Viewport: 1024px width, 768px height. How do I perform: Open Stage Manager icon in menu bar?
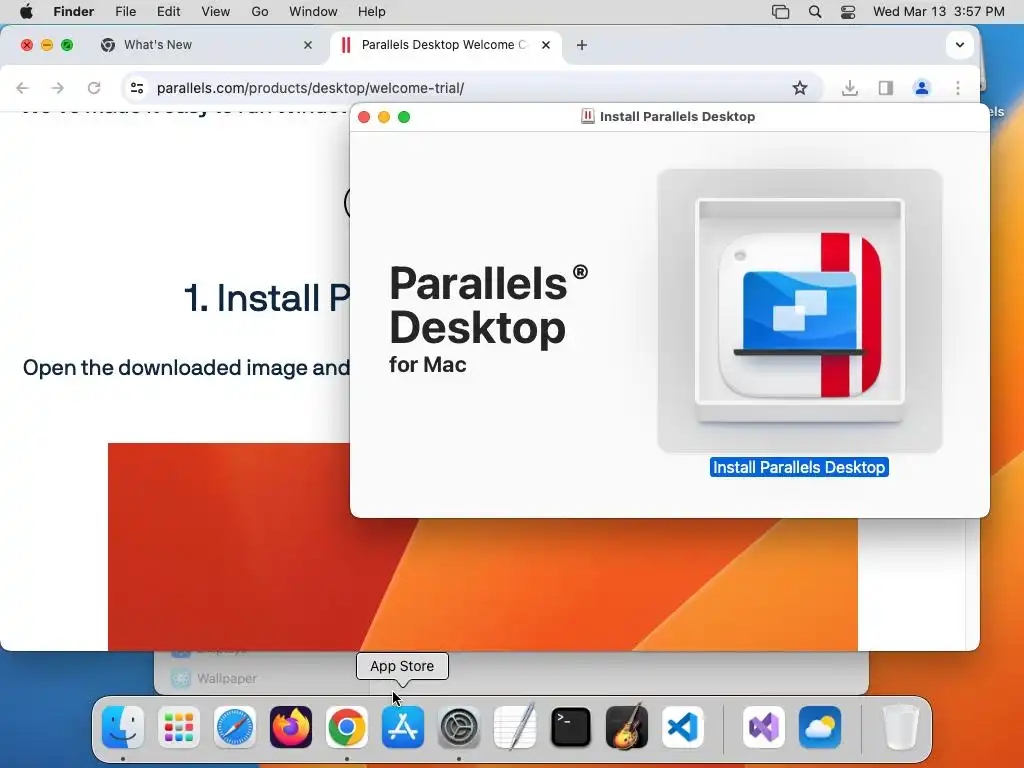tap(780, 12)
